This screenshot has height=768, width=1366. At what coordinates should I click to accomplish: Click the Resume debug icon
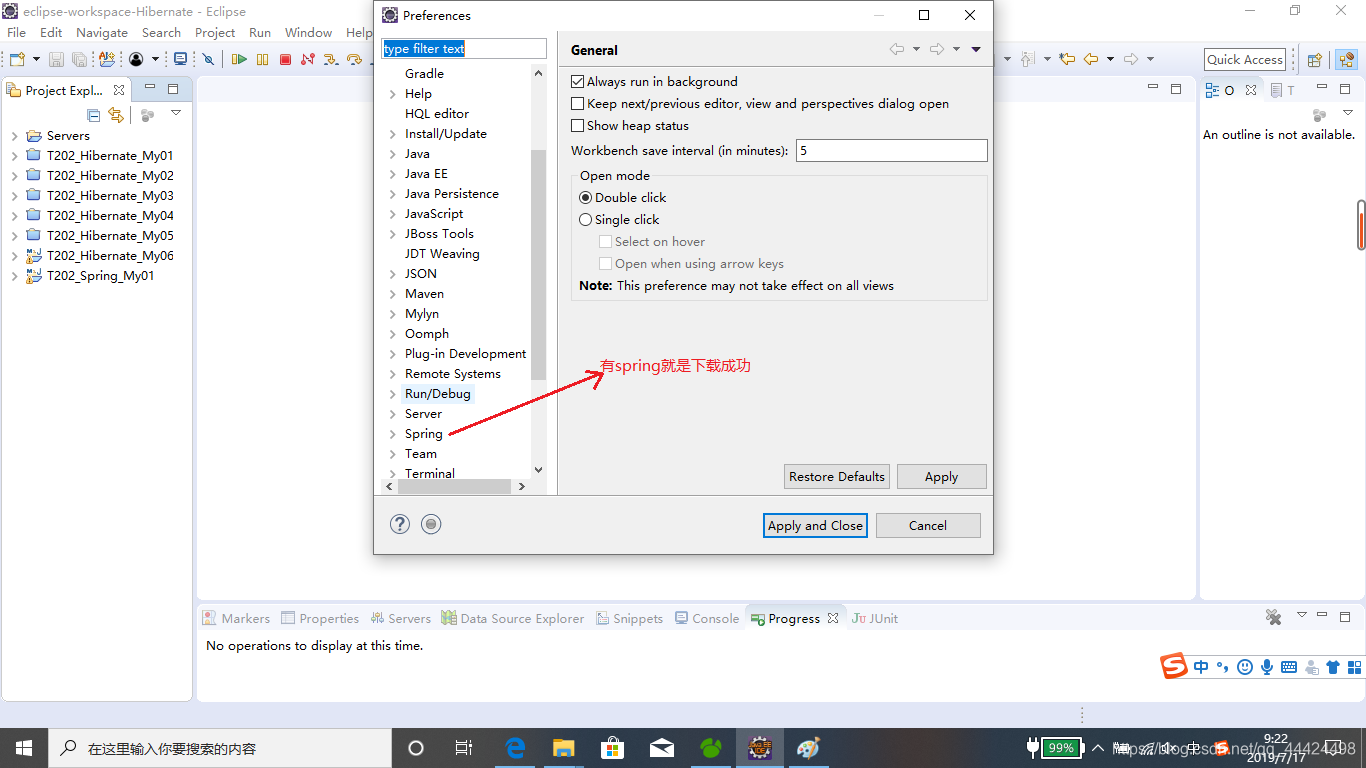239,59
